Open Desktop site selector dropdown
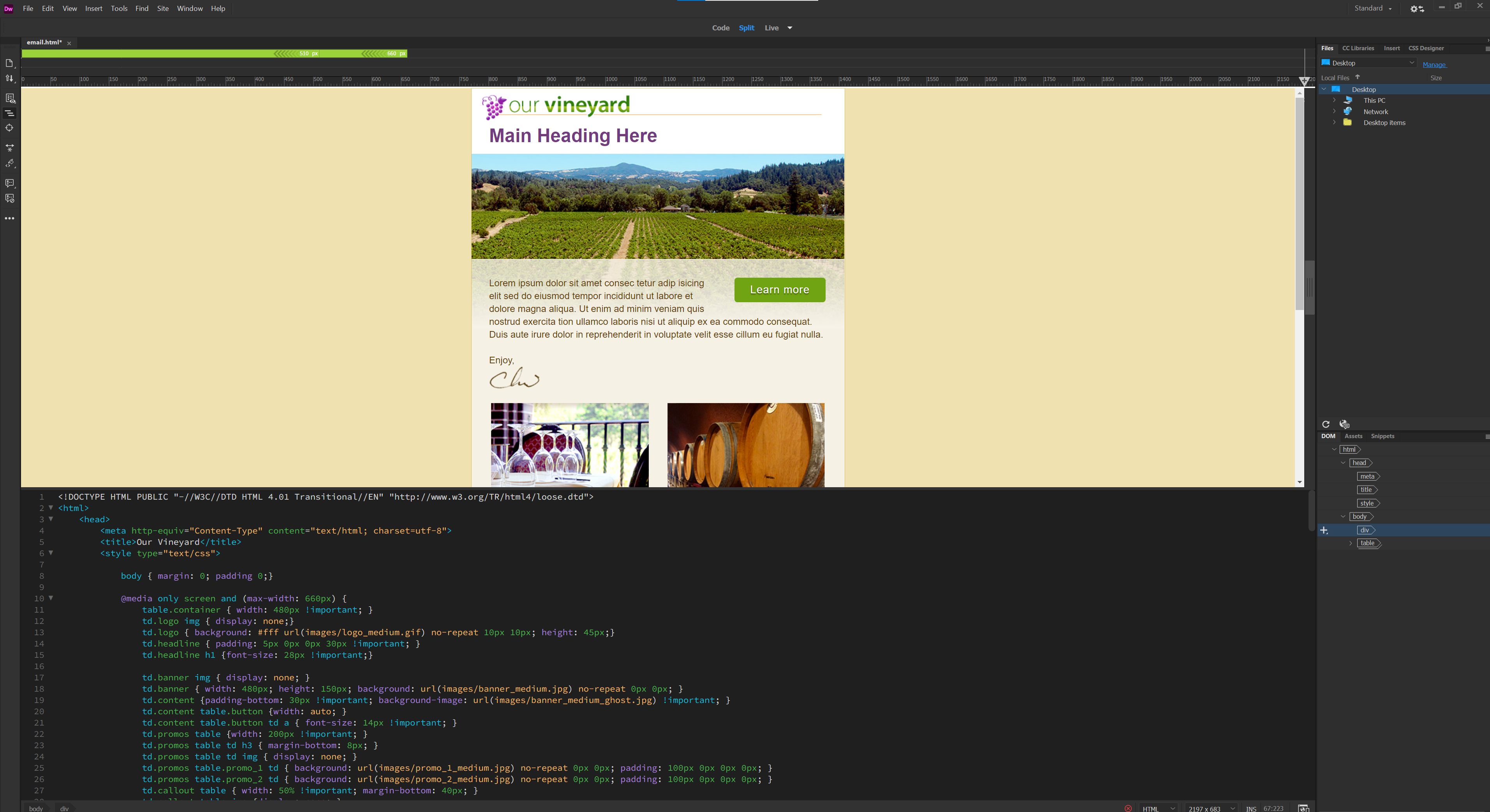The image size is (1490, 812). tap(1368, 63)
